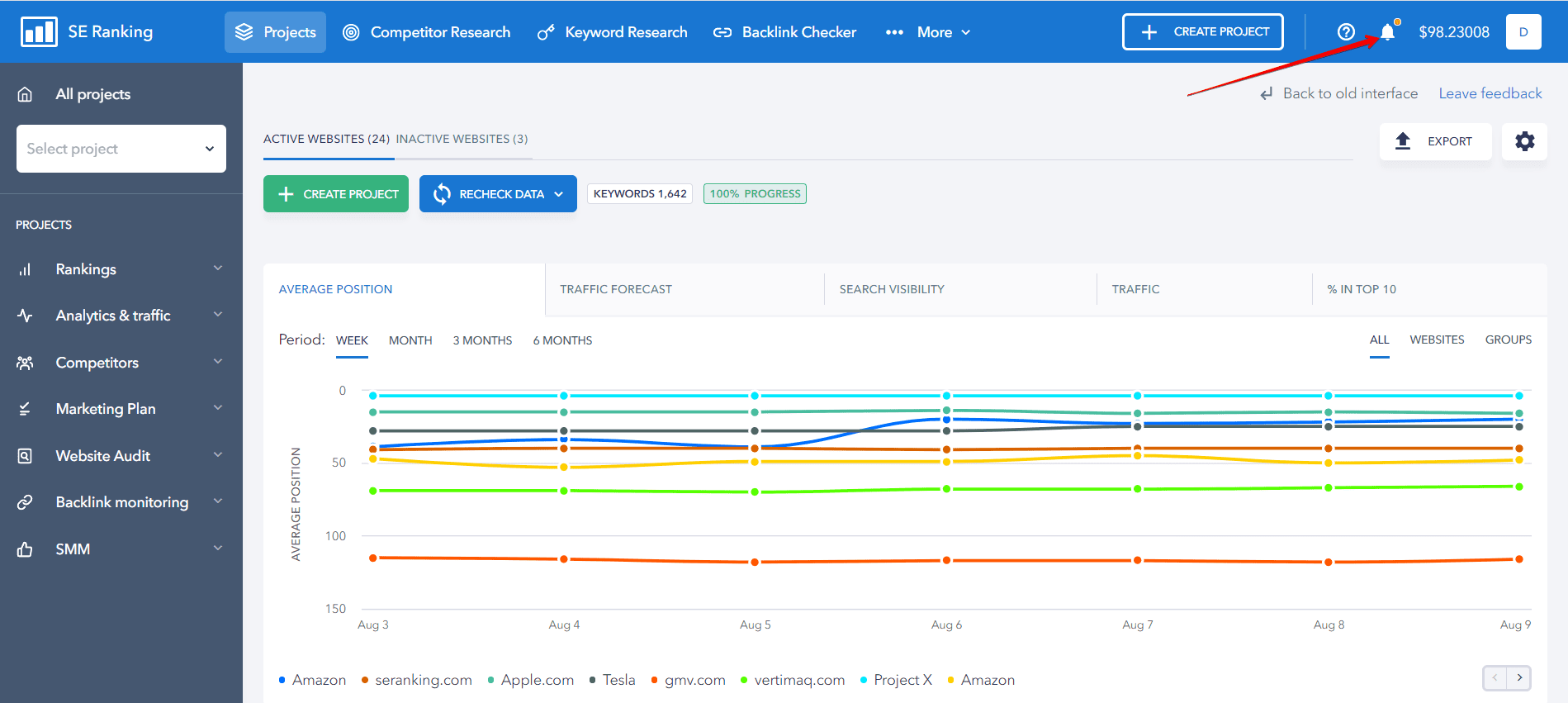Click the three-dots More icon
Viewport: 1568px width, 703px height.
[x=894, y=32]
